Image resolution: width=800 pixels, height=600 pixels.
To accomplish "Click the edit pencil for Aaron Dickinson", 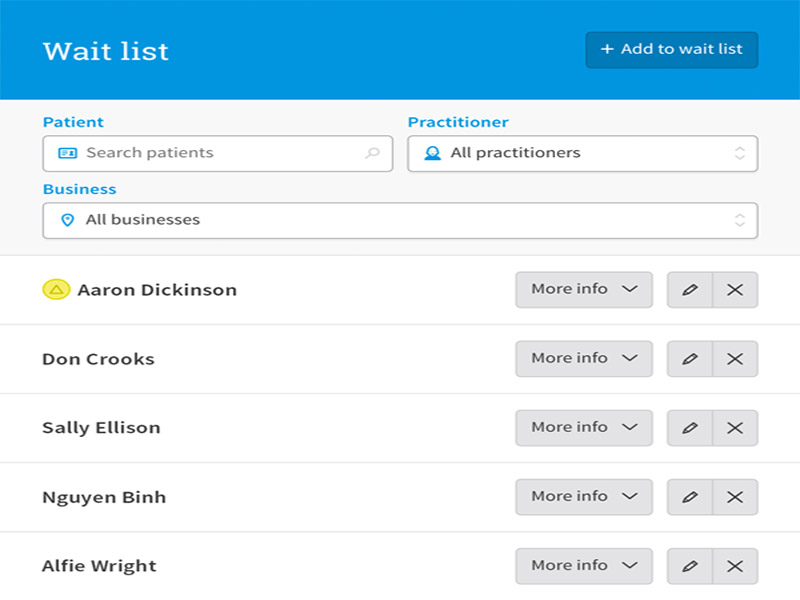I will 690,290.
